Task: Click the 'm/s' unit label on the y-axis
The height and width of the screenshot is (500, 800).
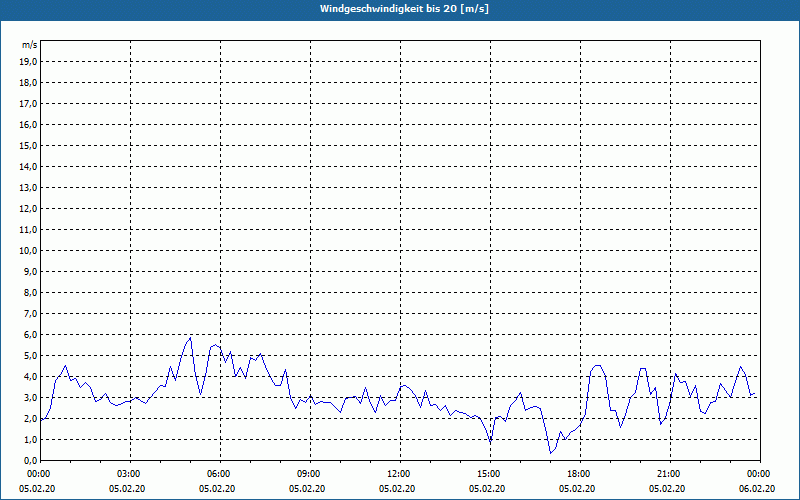Action: coord(29,45)
